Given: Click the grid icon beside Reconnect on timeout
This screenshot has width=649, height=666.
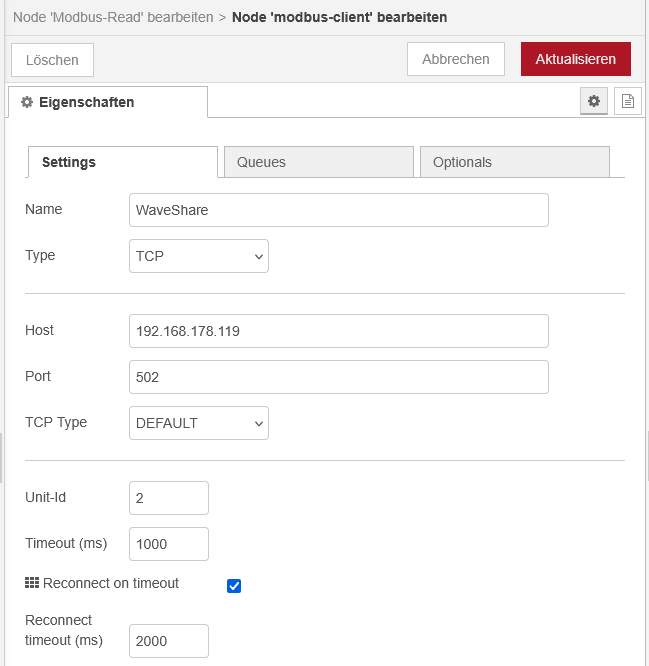Looking at the screenshot, I should click(31, 583).
